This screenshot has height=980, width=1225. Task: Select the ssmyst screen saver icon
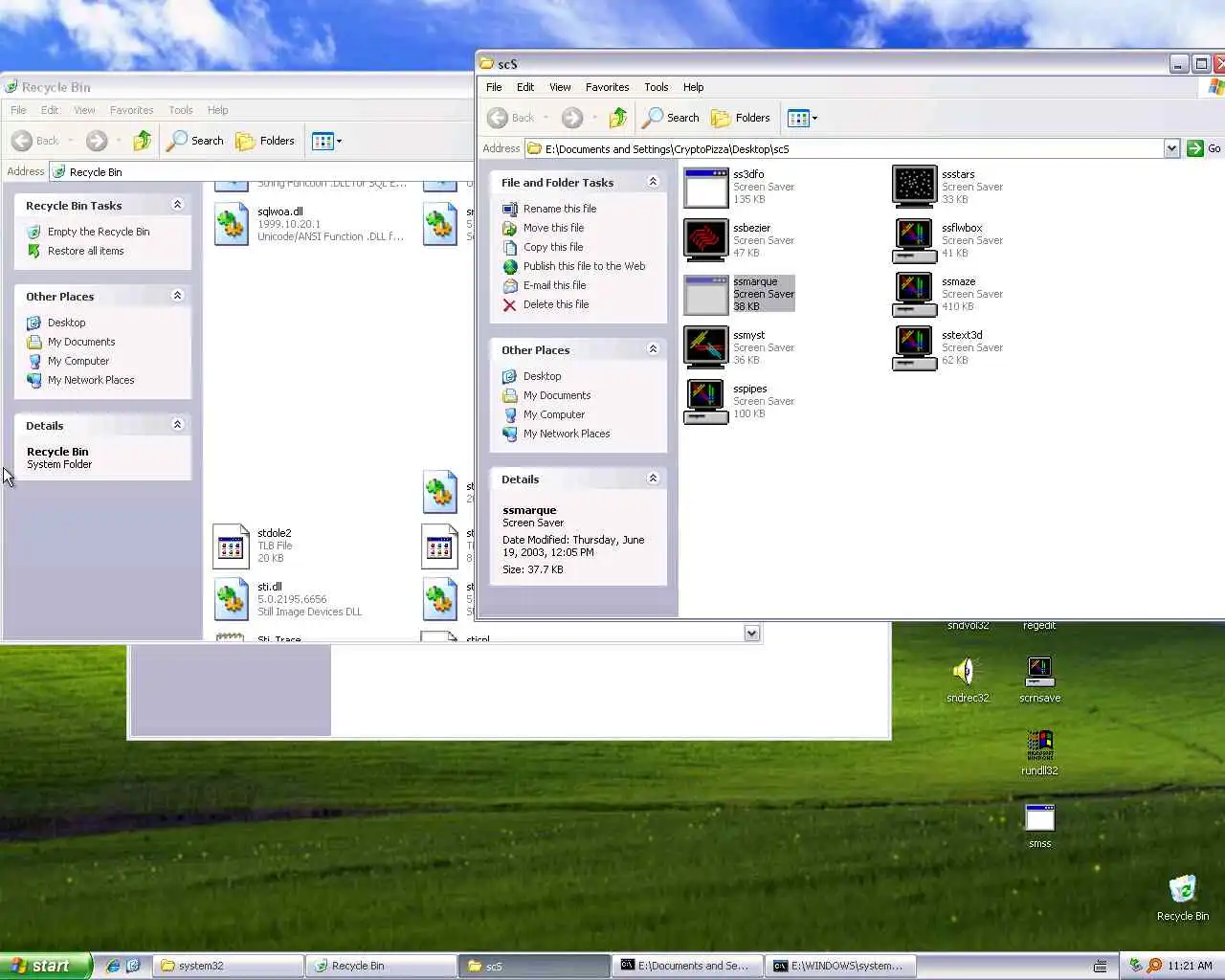[706, 347]
